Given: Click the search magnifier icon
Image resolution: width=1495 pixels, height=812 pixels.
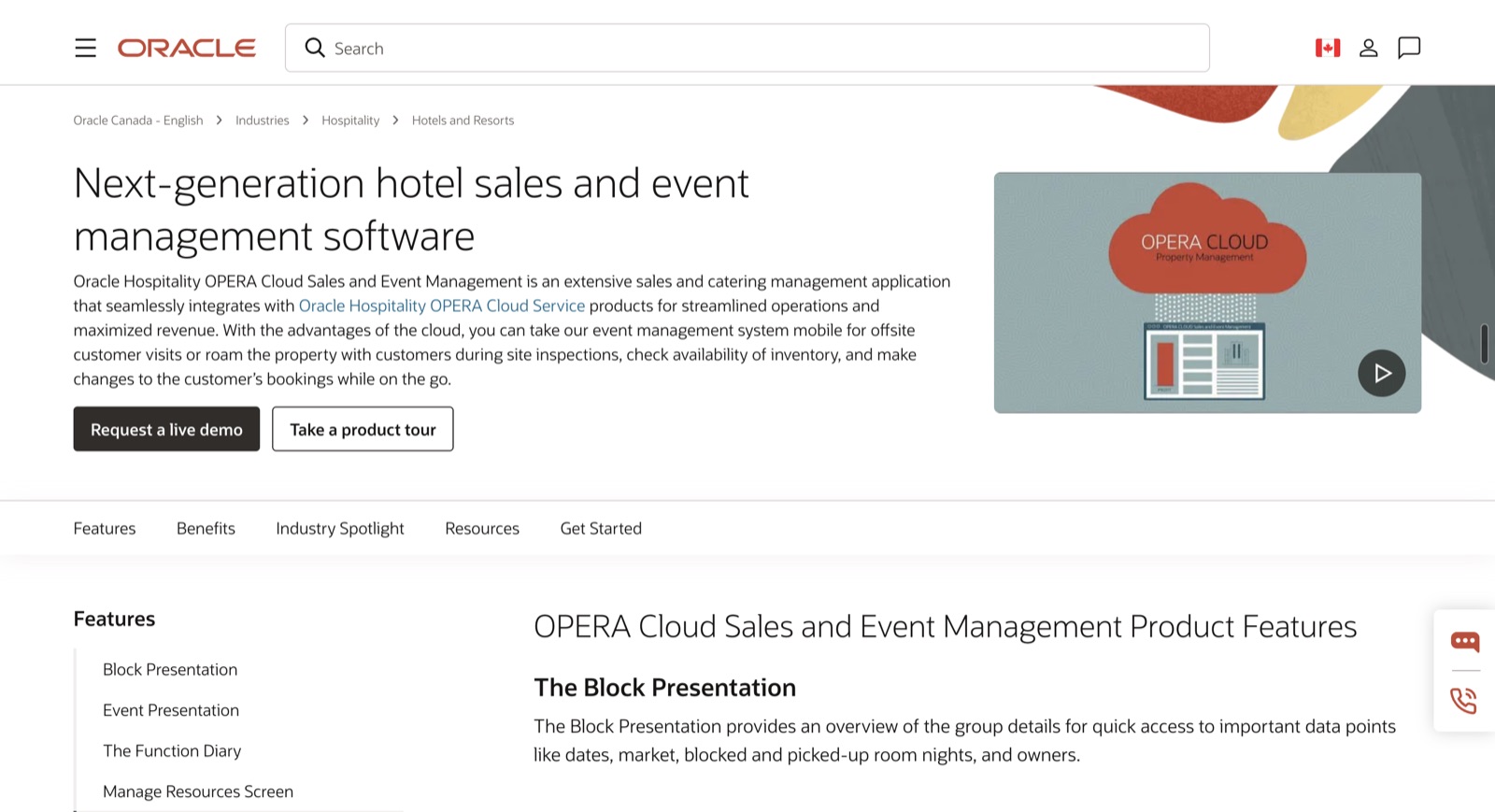Looking at the screenshot, I should [315, 48].
